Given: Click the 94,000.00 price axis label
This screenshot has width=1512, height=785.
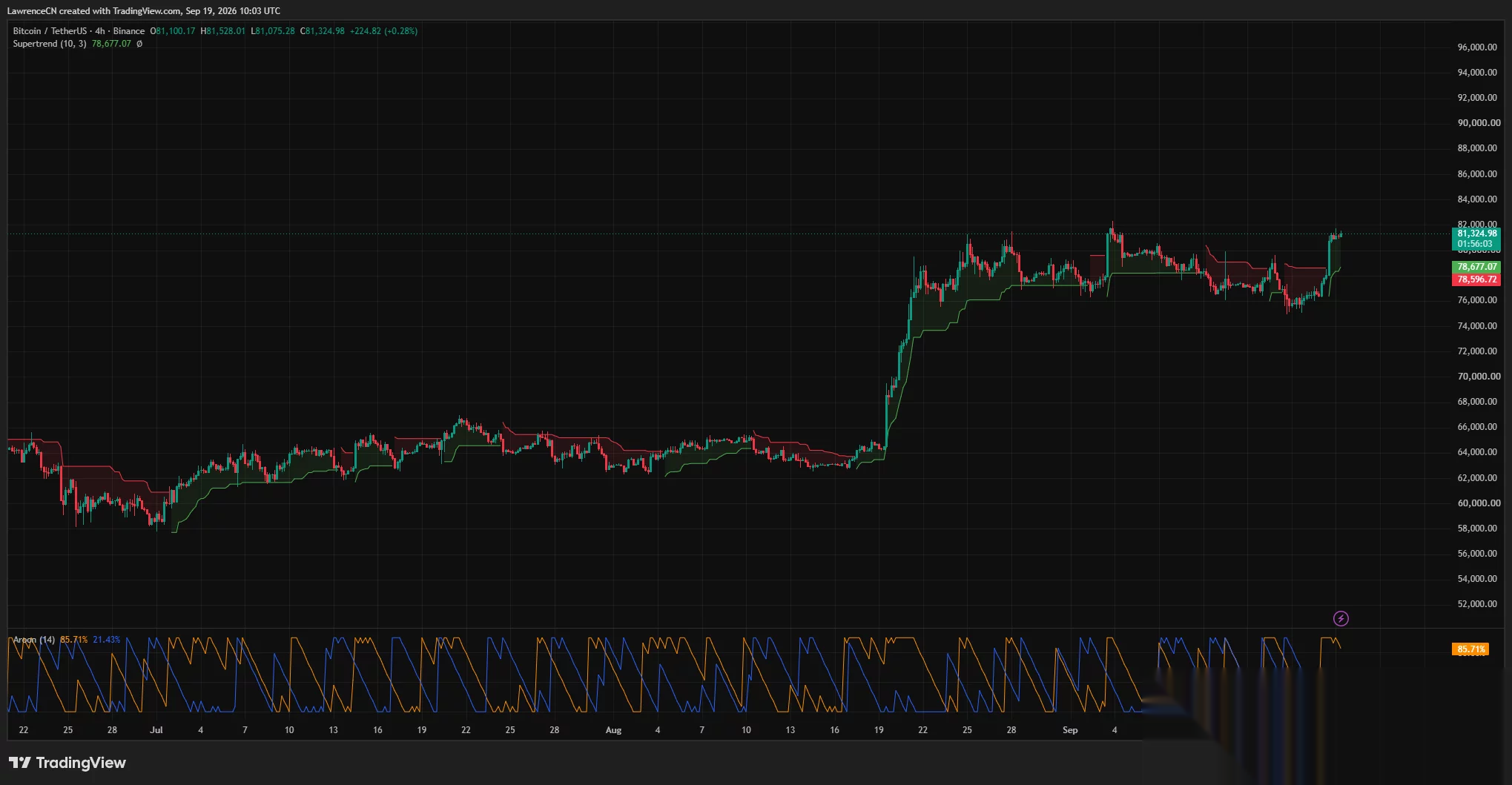Looking at the screenshot, I should click(1479, 72).
